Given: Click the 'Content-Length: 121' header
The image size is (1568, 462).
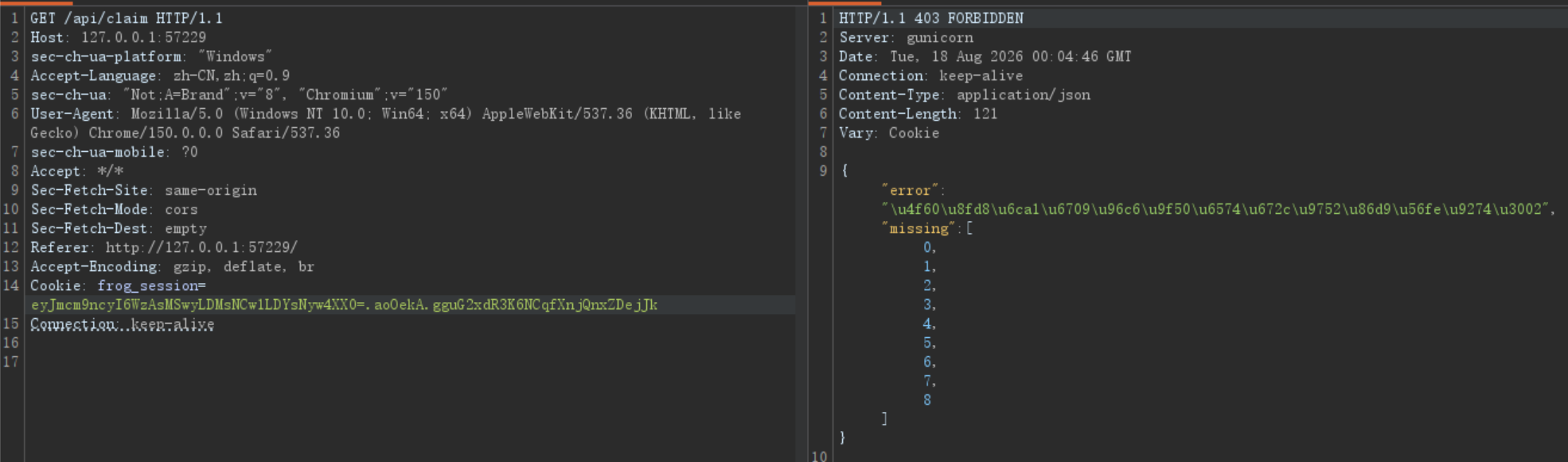Looking at the screenshot, I should (x=918, y=114).
